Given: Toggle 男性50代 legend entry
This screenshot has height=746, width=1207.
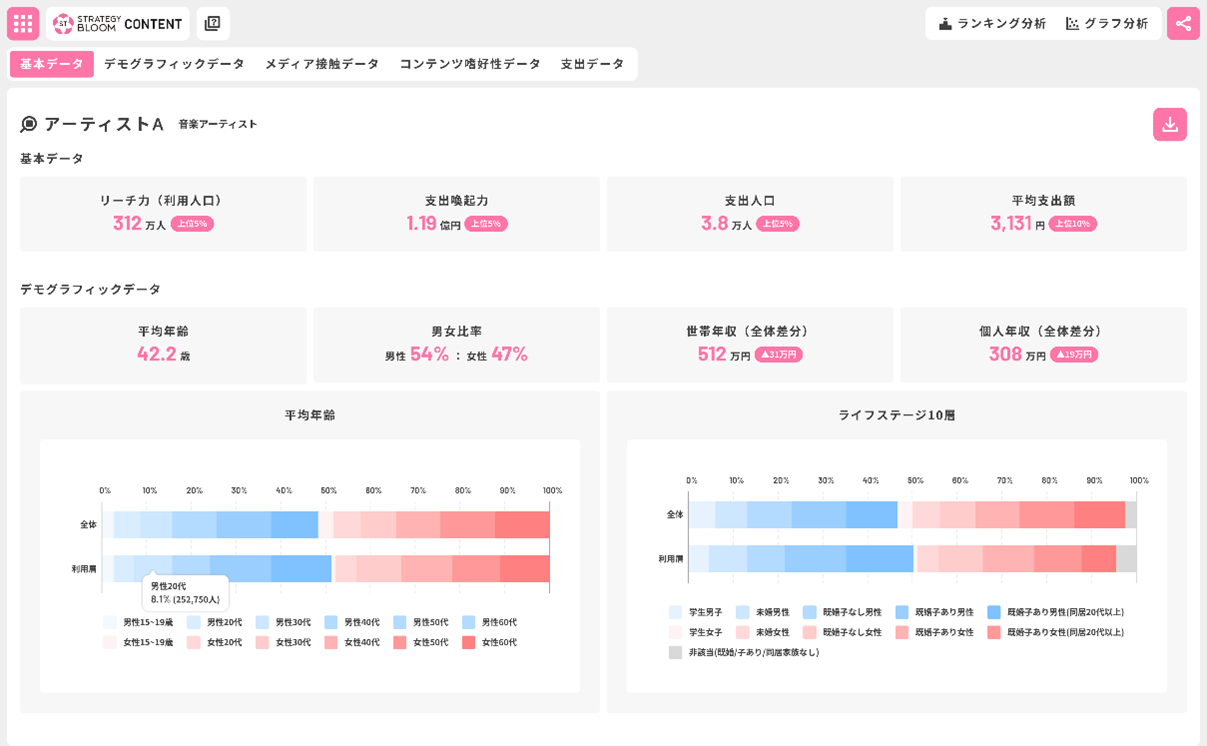Looking at the screenshot, I should click(x=421, y=622).
